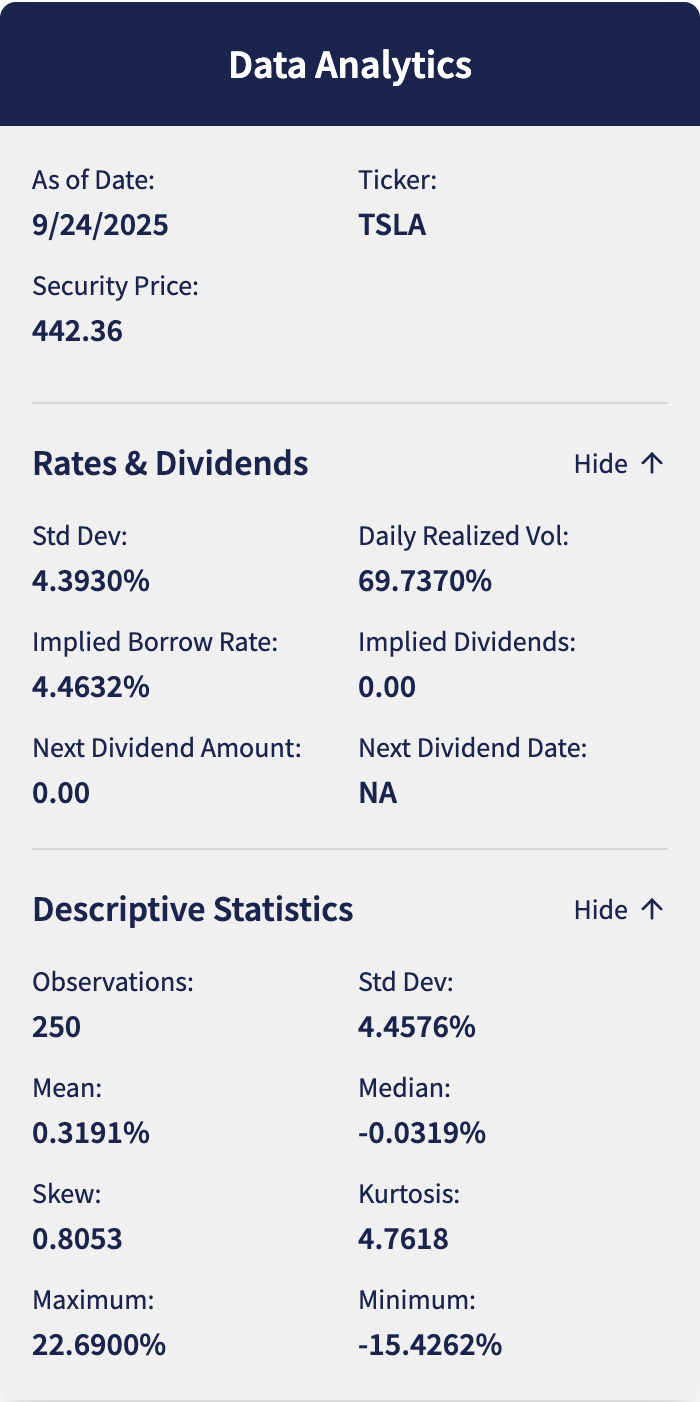This screenshot has width=700, height=1402.
Task: Select the Kurtosis value 4.7618
Action: pos(403,1239)
